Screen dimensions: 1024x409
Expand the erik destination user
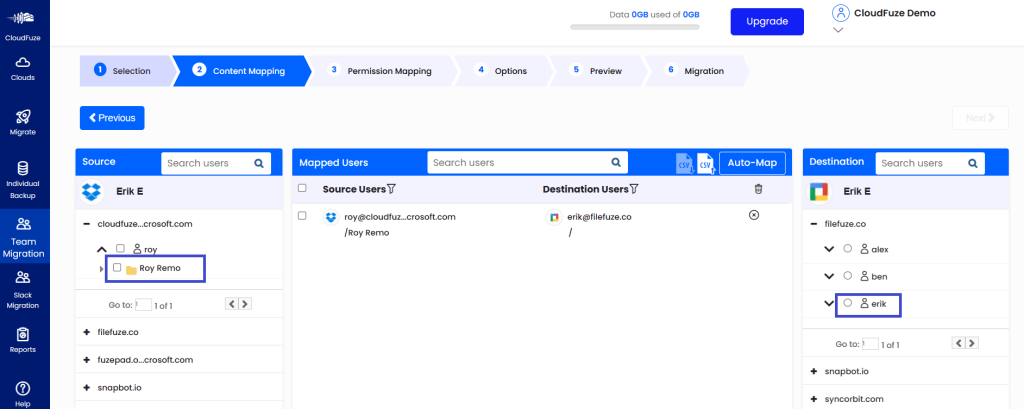click(x=829, y=303)
